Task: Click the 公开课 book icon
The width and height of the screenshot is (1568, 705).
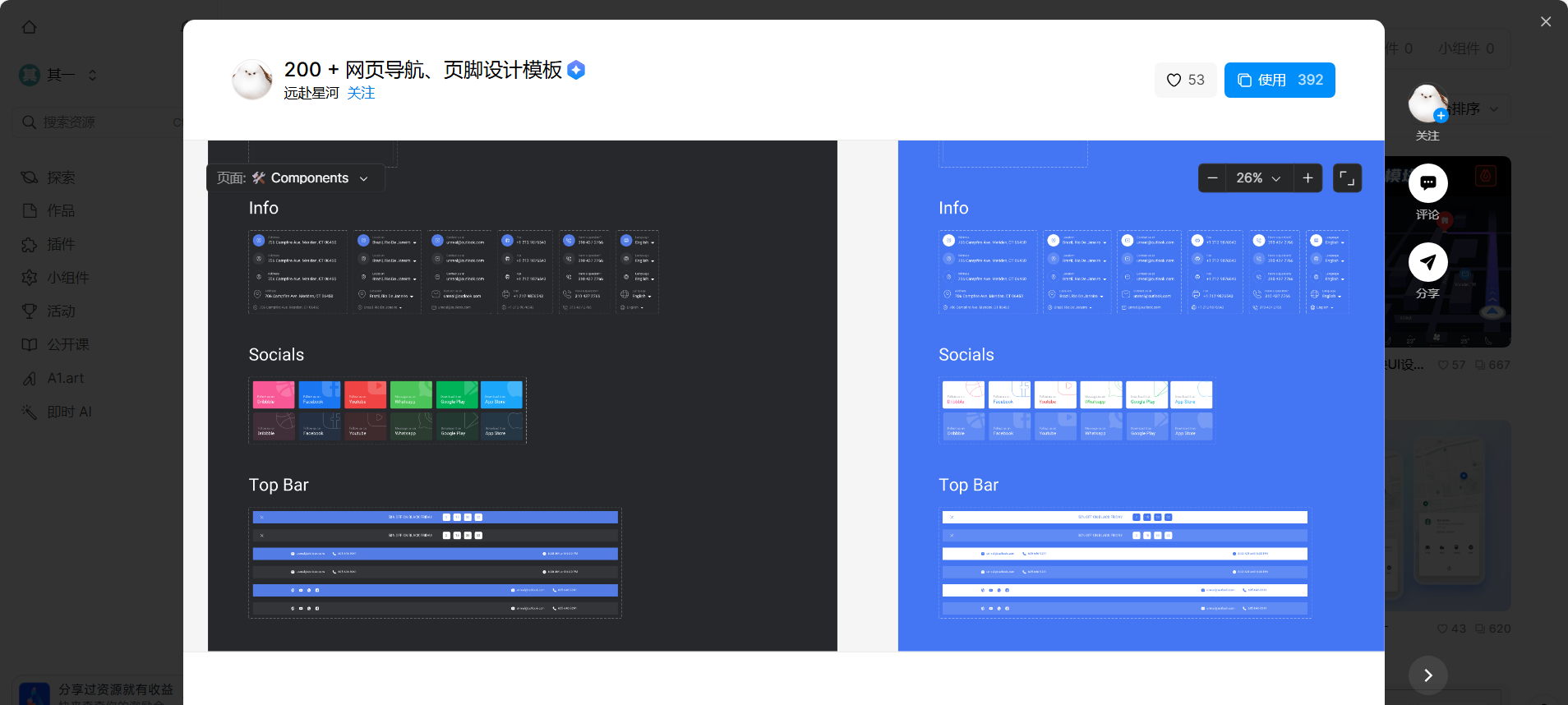Action: click(30, 345)
